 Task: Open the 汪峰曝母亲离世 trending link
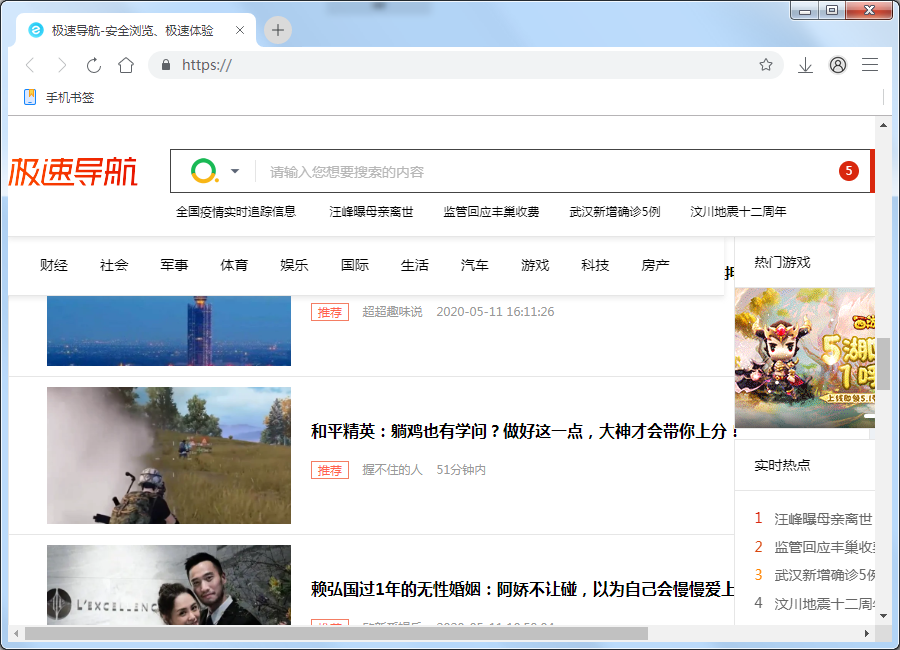click(x=371, y=211)
